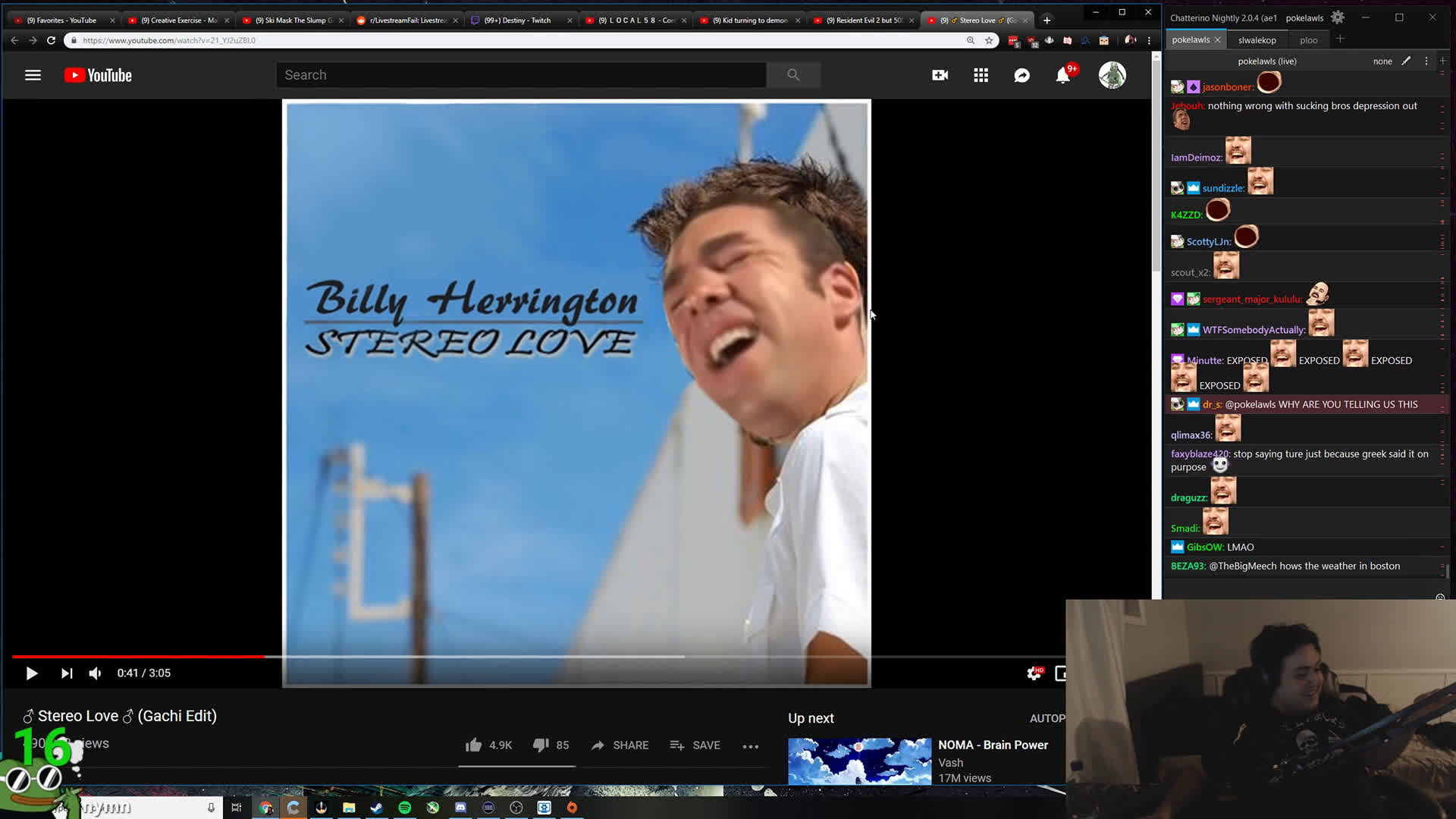This screenshot has height=819, width=1456.
Task: Click the YouTube search magnifier button
Action: [x=793, y=75]
